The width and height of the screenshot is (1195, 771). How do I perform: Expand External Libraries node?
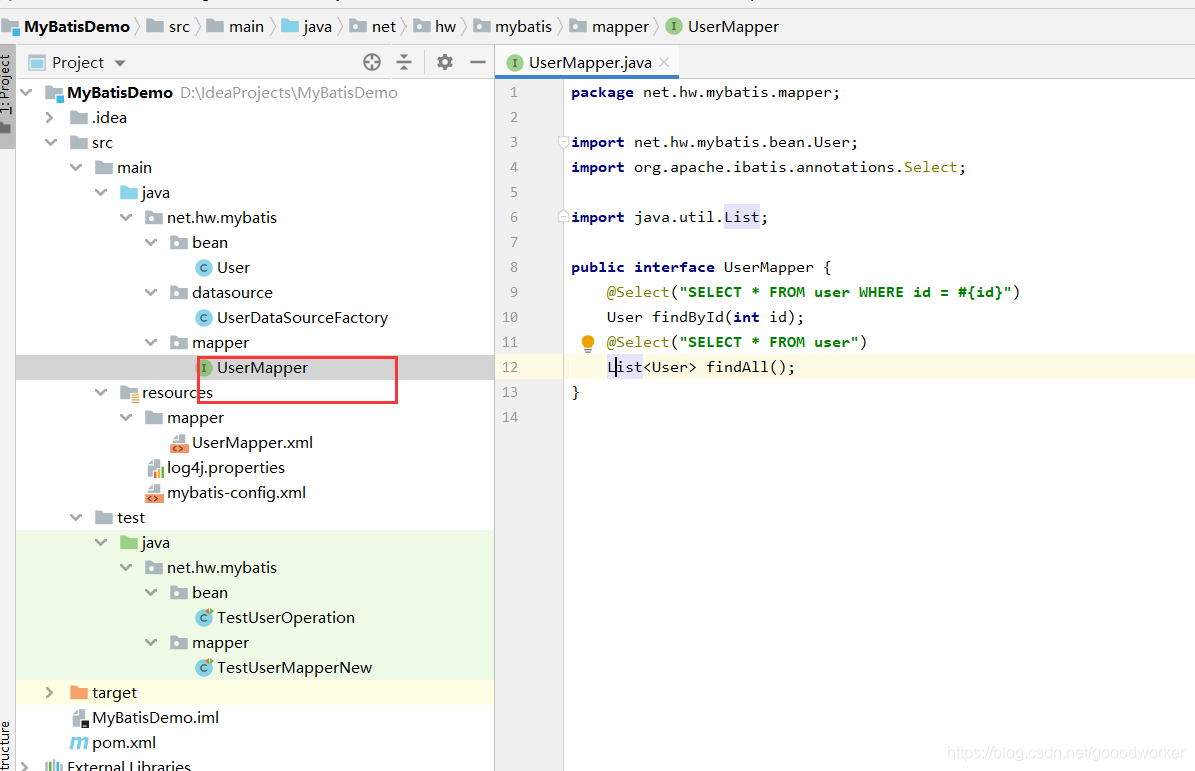click(25, 766)
